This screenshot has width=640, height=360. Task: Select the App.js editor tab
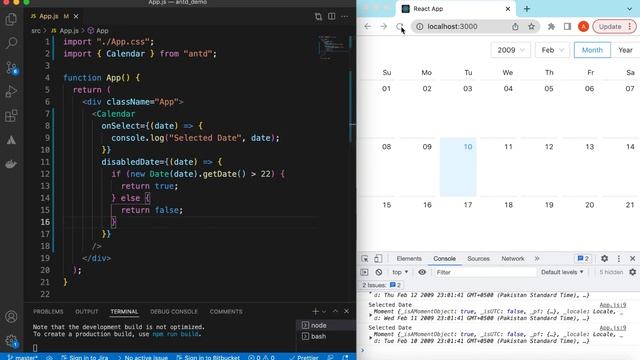click(x=49, y=16)
